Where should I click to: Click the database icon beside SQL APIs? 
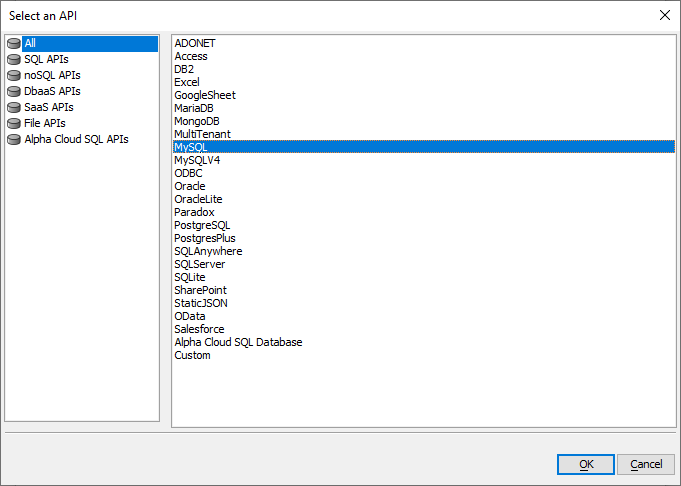pos(14,60)
